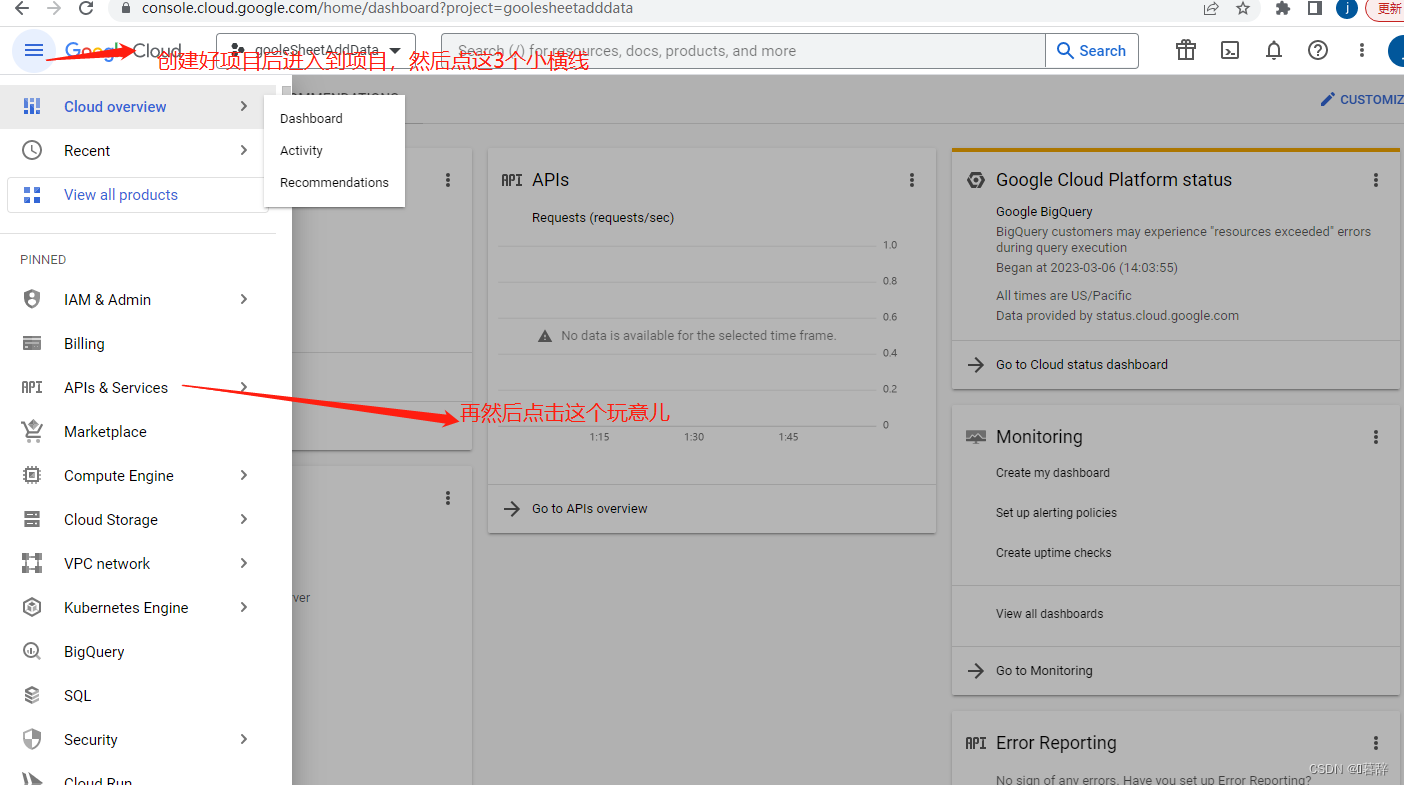Click the browser back arrow

22,8
